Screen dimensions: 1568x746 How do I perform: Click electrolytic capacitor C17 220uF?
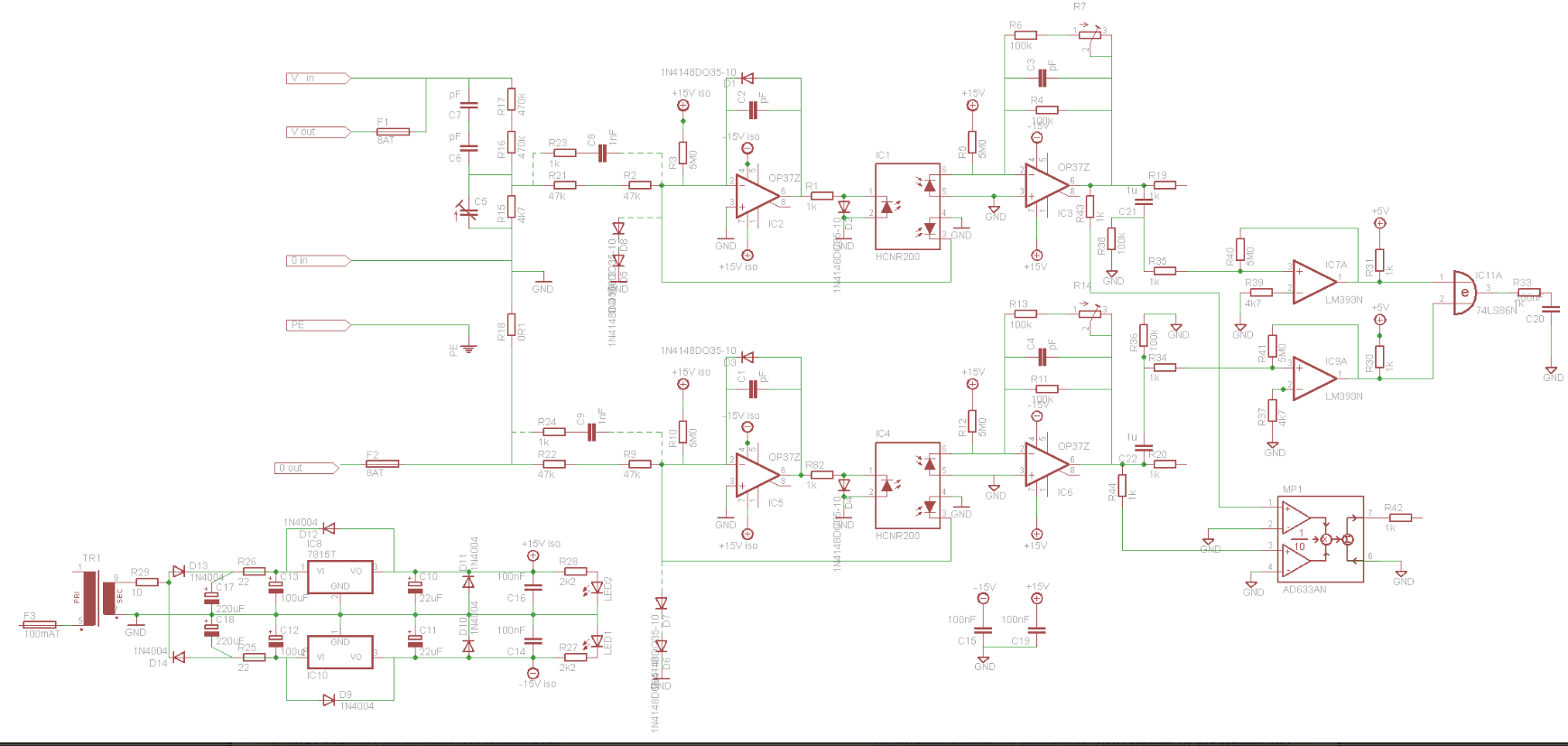pos(210,596)
